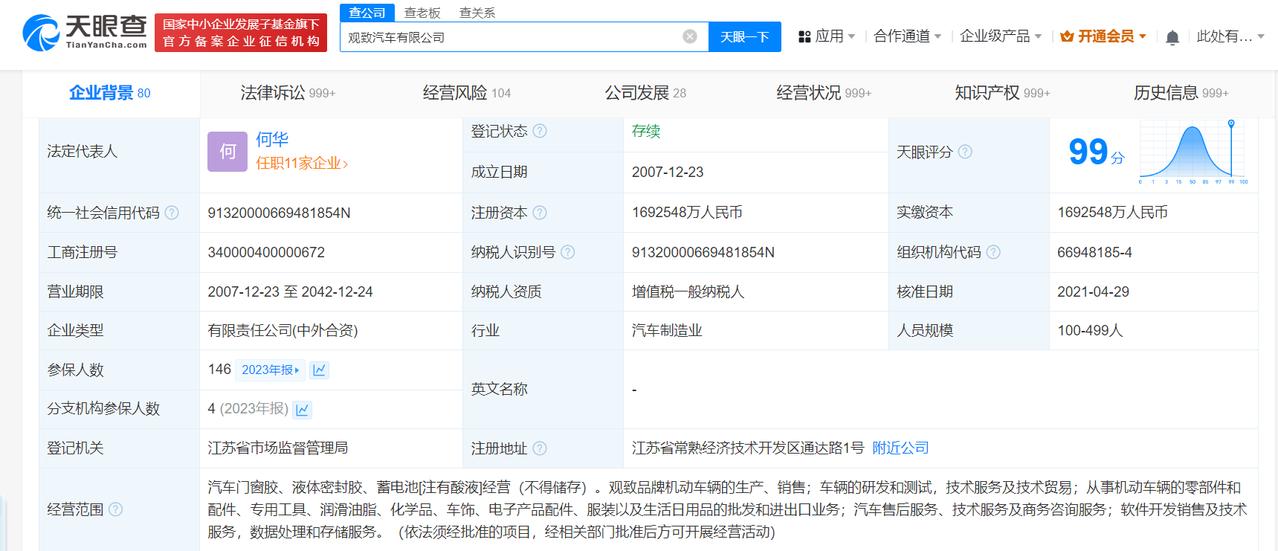Select the 公司发展 tab
The height and width of the screenshot is (551, 1278).
pos(645,93)
